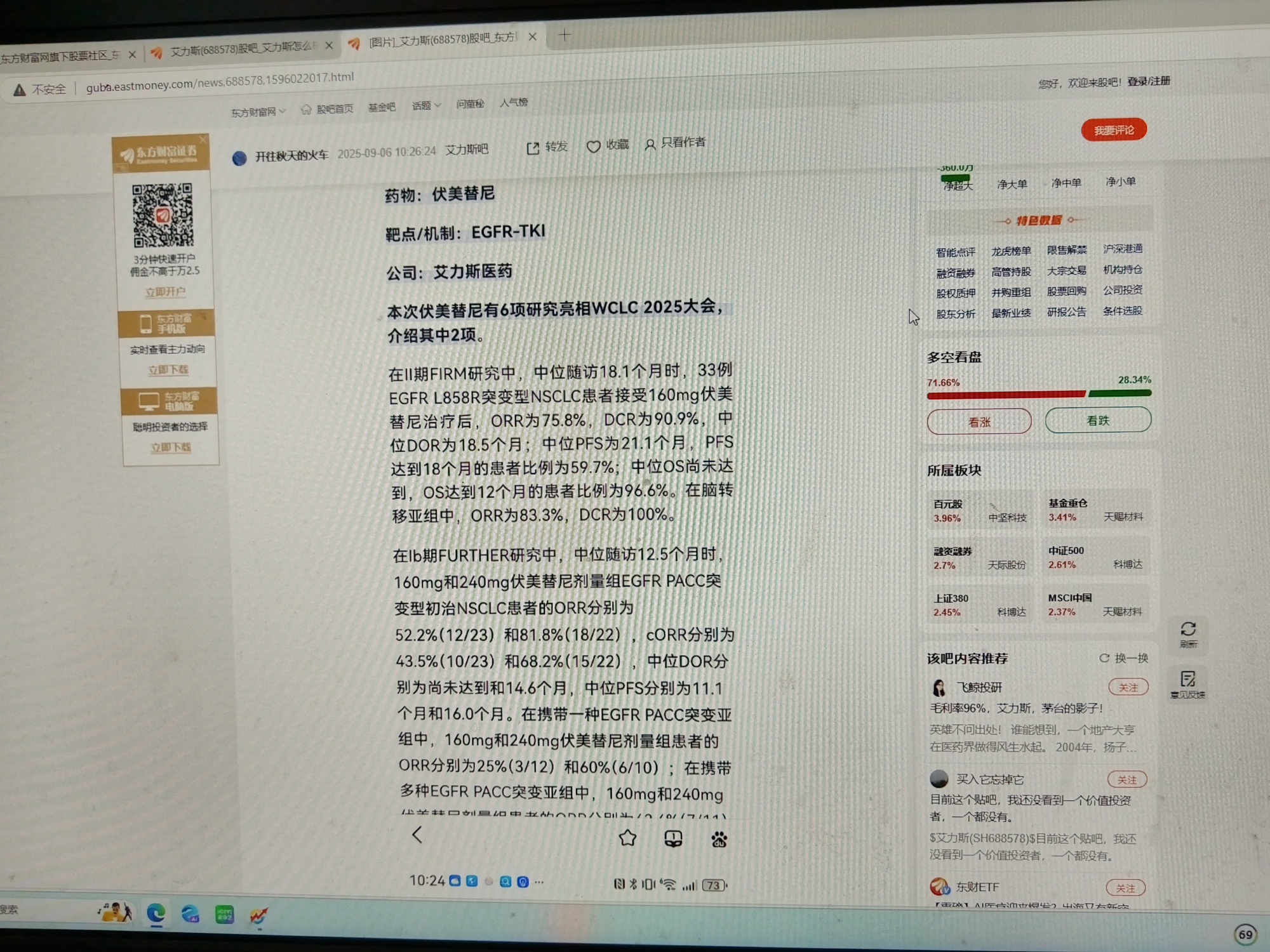Click the red bullish 71.66% bar
The width and height of the screenshot is (1270, 952).
(x=1006, y=395)
